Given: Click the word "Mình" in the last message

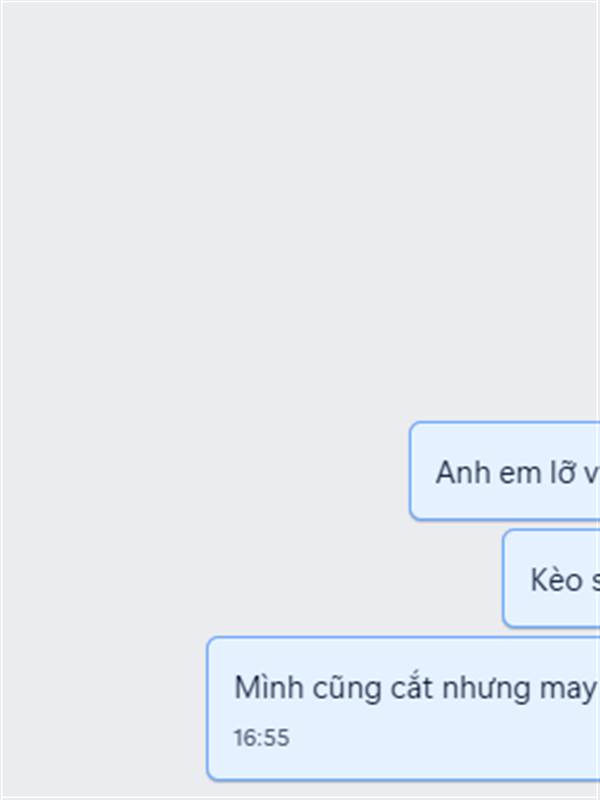Looking at the screenshot, I should [x=268, y=687].
